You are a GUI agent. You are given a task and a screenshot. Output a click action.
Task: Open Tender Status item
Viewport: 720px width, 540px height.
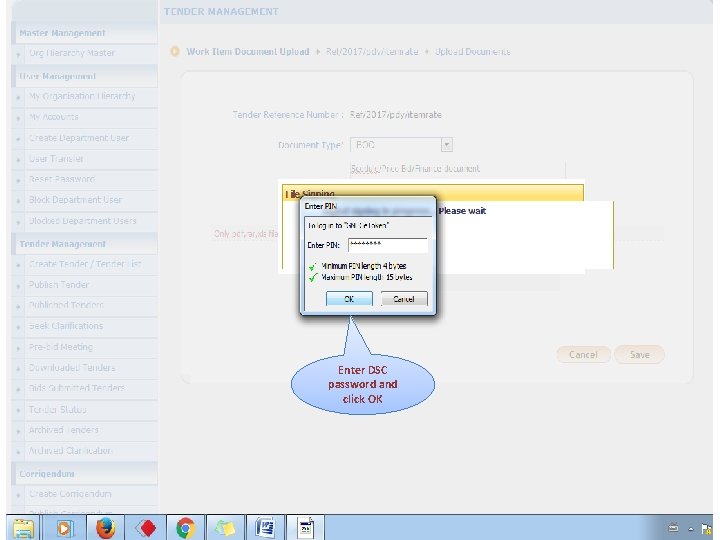tap(57, 409)
